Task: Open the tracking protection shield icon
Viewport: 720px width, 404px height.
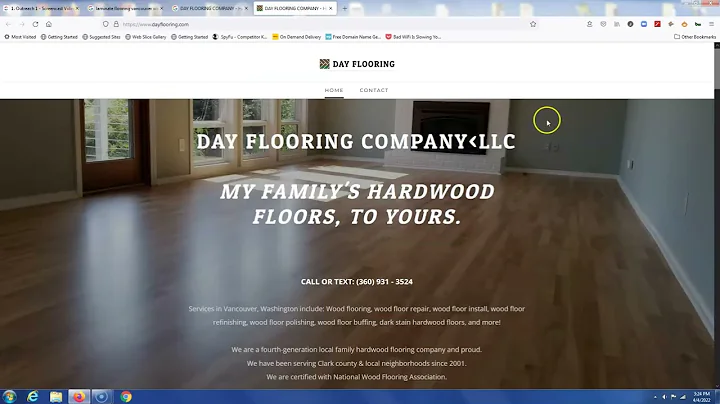Action: click(x=106, y=24)
